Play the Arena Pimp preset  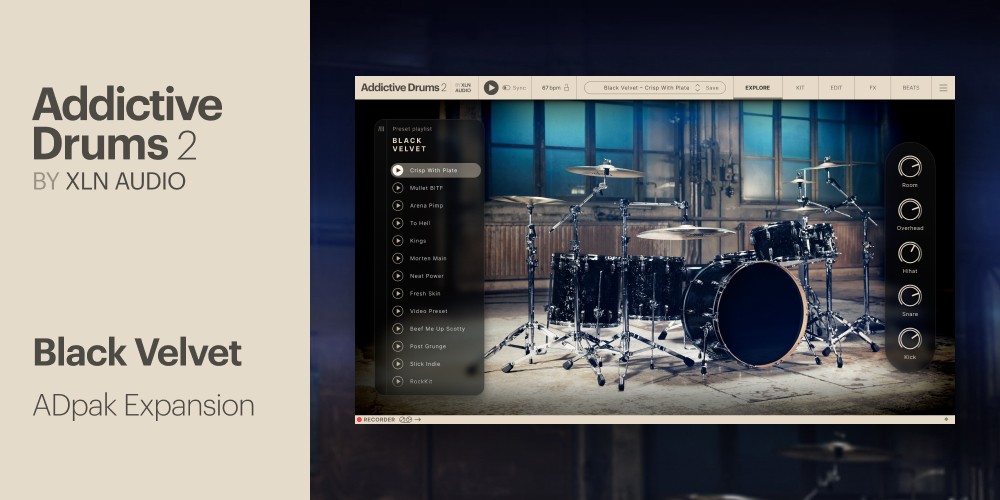click(x=397, y=205)
